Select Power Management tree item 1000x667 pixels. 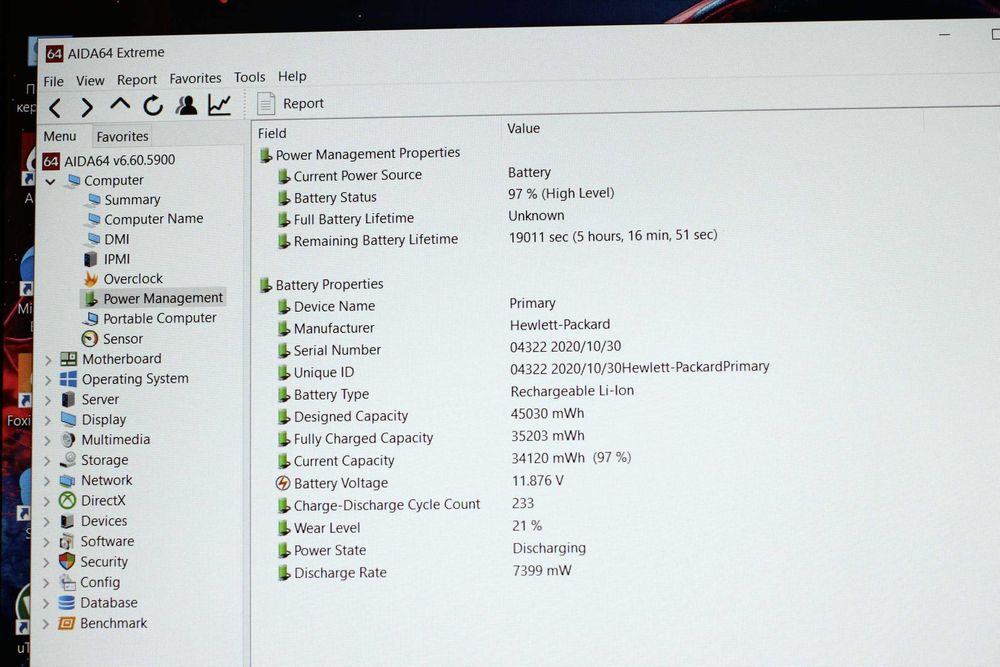coord(163,298)
